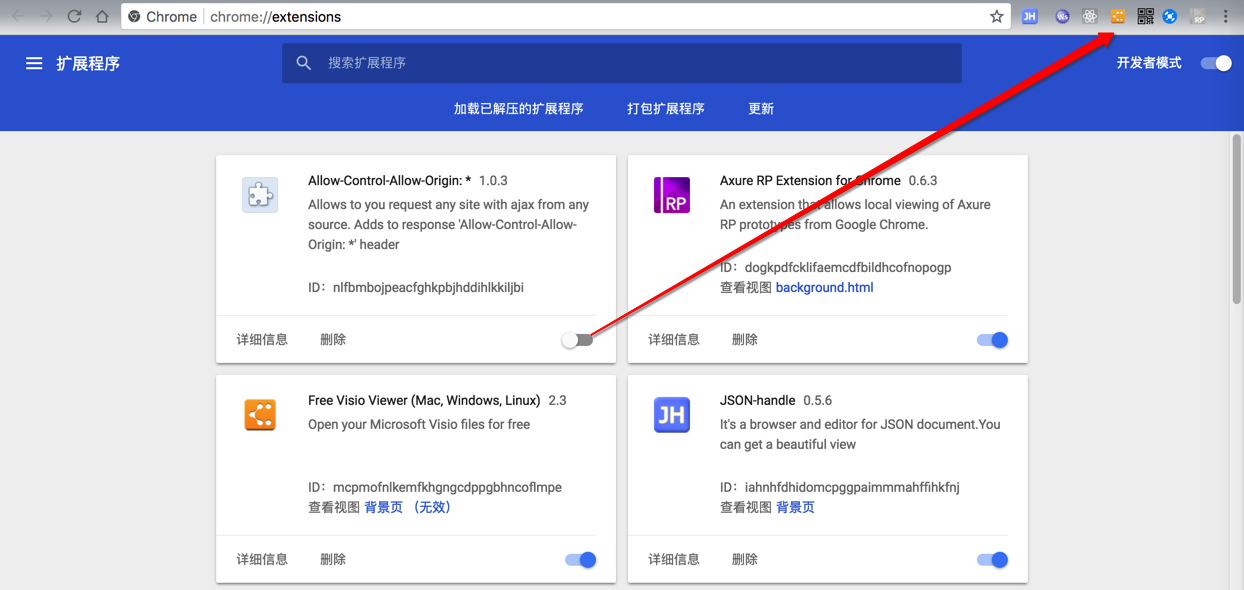This screenshot has height=590, width=1244.
Task: Click the 搜索扩展程序 search field
Action: pyautogui.click(x=622, y=63)
